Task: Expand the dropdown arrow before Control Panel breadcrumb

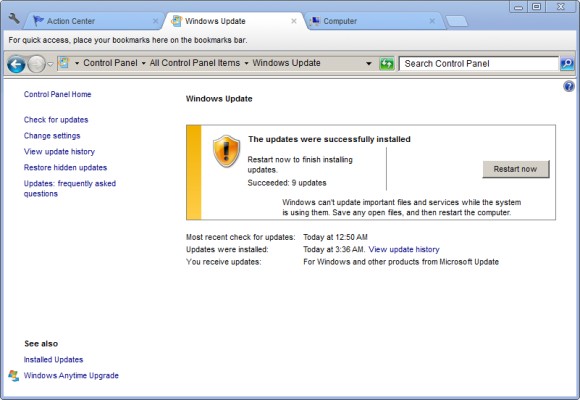Action: pyautogui.click(x=77, y=63)
